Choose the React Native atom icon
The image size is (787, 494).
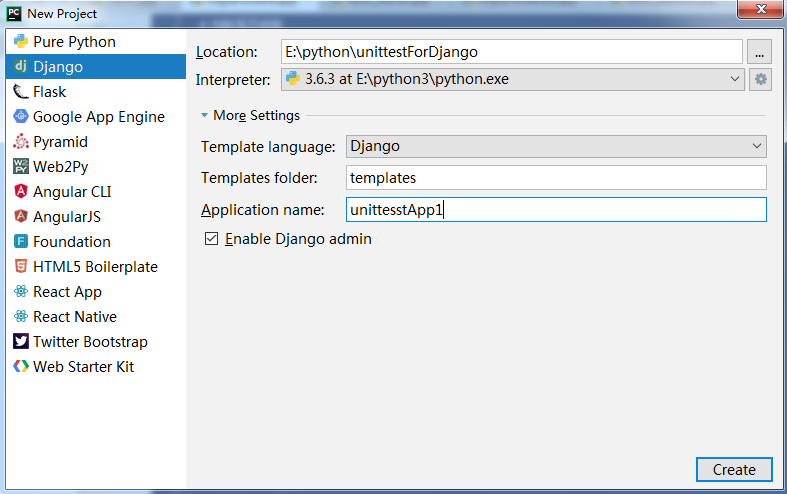21,316
